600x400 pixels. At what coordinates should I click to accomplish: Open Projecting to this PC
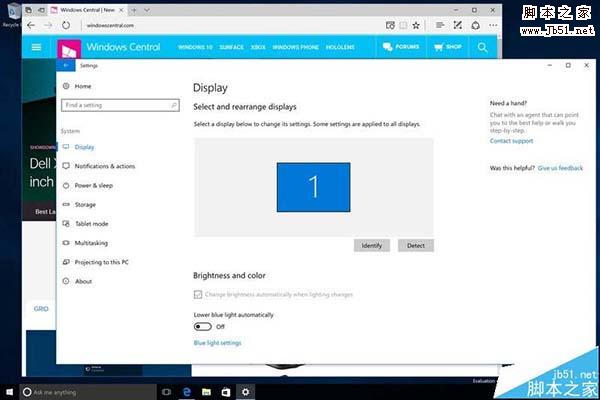102,262
